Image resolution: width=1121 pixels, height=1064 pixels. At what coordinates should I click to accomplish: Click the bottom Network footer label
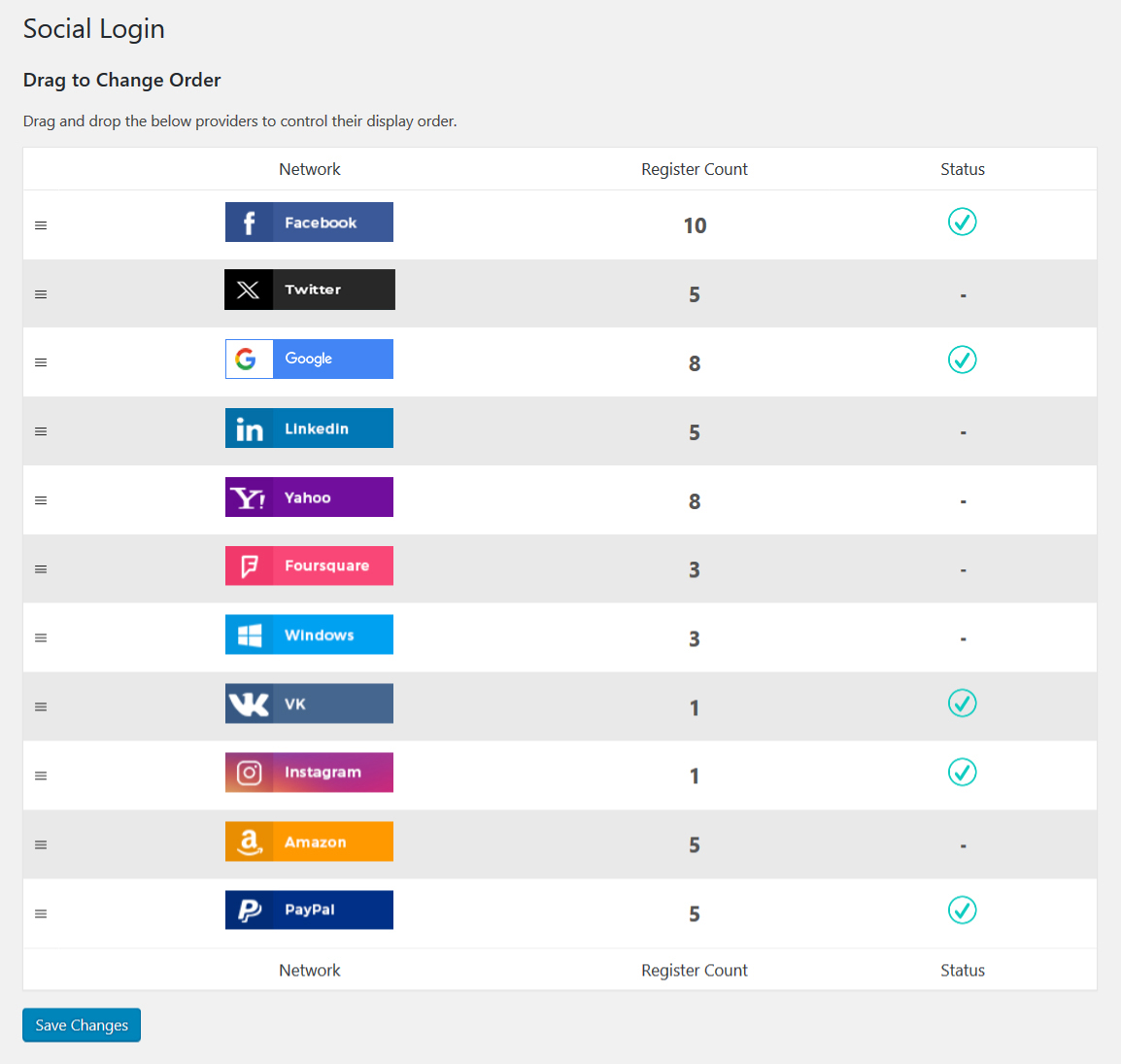tap(310, 971)
